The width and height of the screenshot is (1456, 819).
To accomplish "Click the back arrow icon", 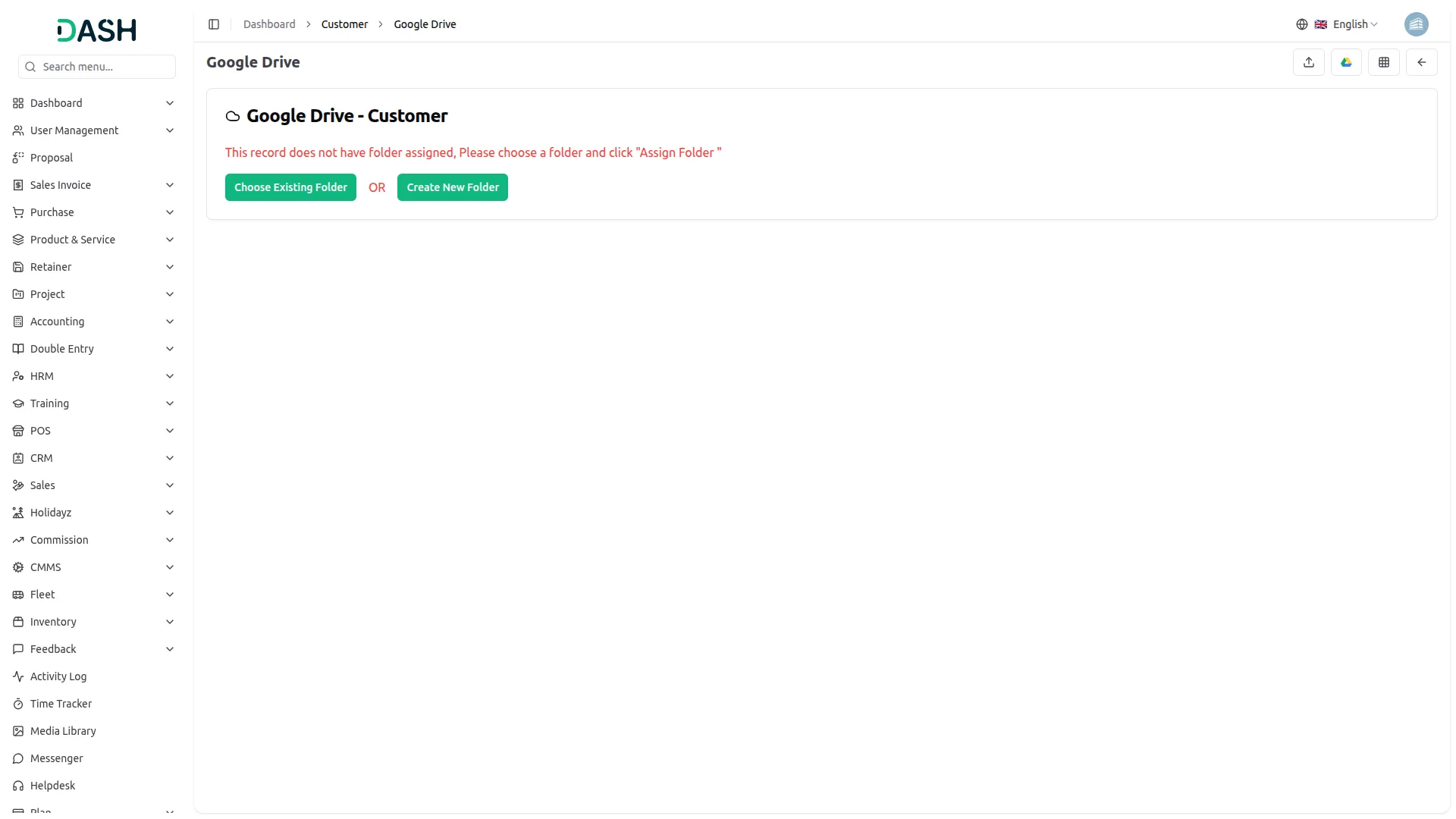I will (1421, 62).
